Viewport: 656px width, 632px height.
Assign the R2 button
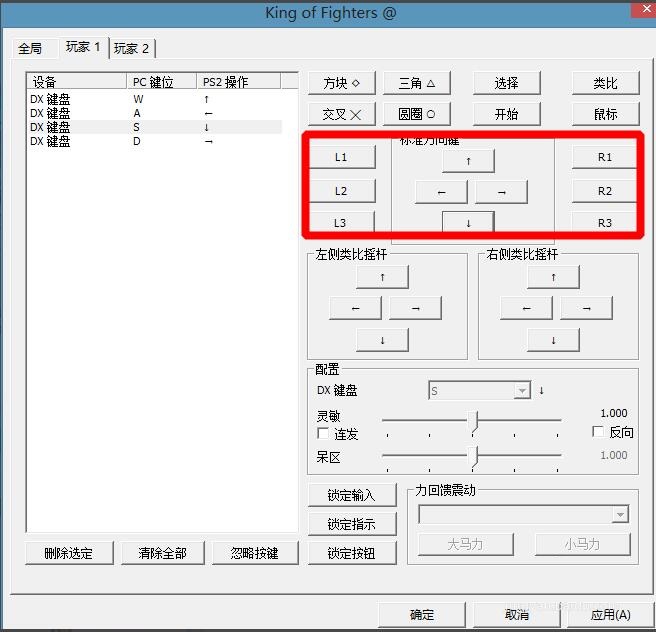pyautogui.click(x=605, y=191)
